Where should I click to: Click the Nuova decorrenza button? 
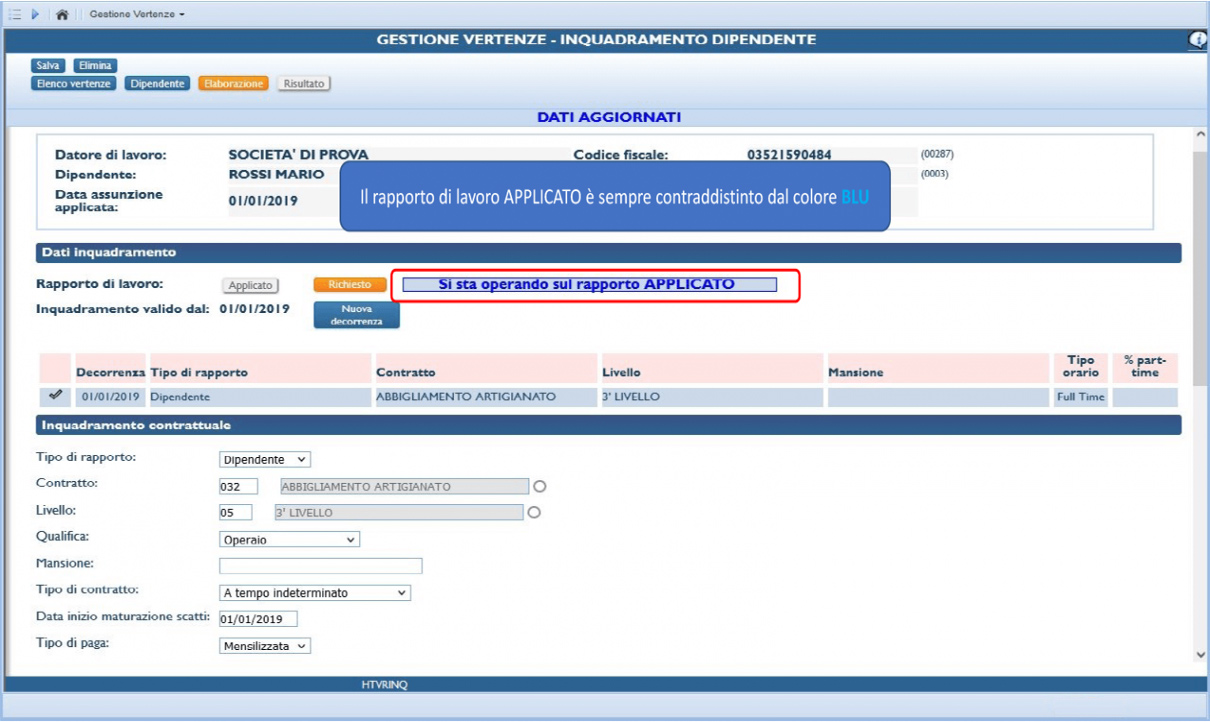tap(356, 315)
